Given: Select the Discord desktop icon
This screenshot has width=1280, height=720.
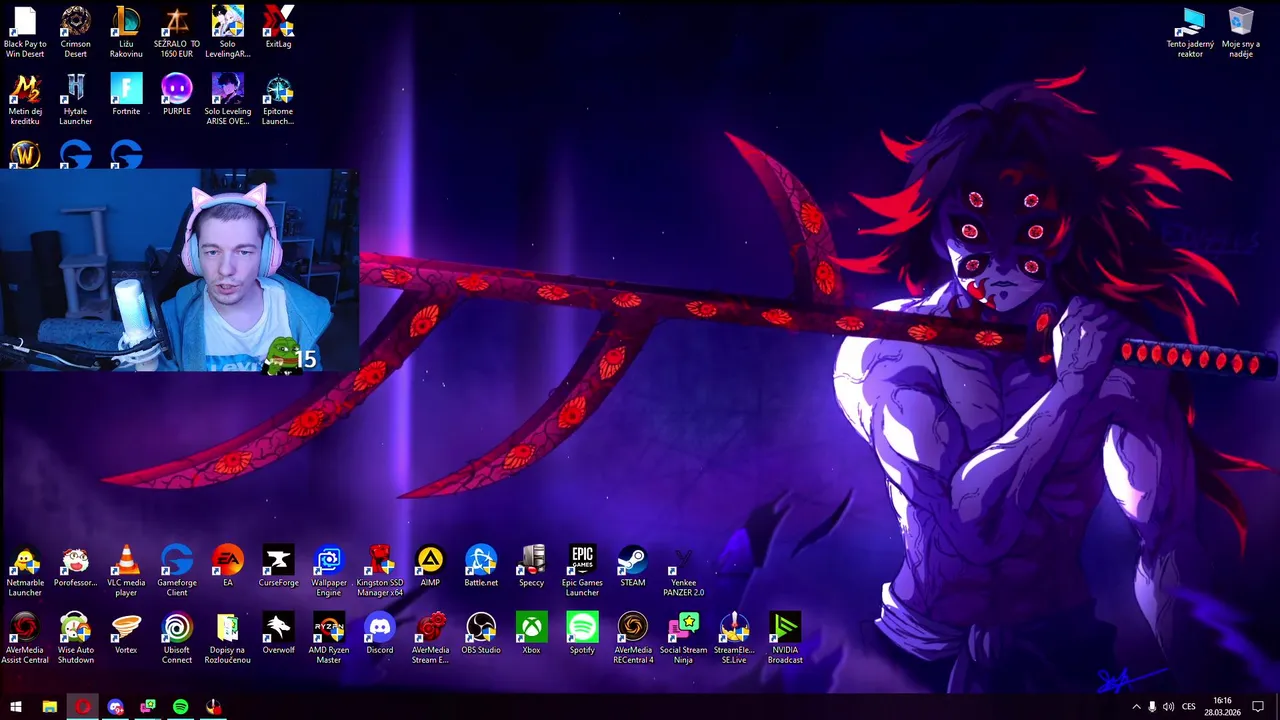Looking at the screenshot, I should click(379, 633).
